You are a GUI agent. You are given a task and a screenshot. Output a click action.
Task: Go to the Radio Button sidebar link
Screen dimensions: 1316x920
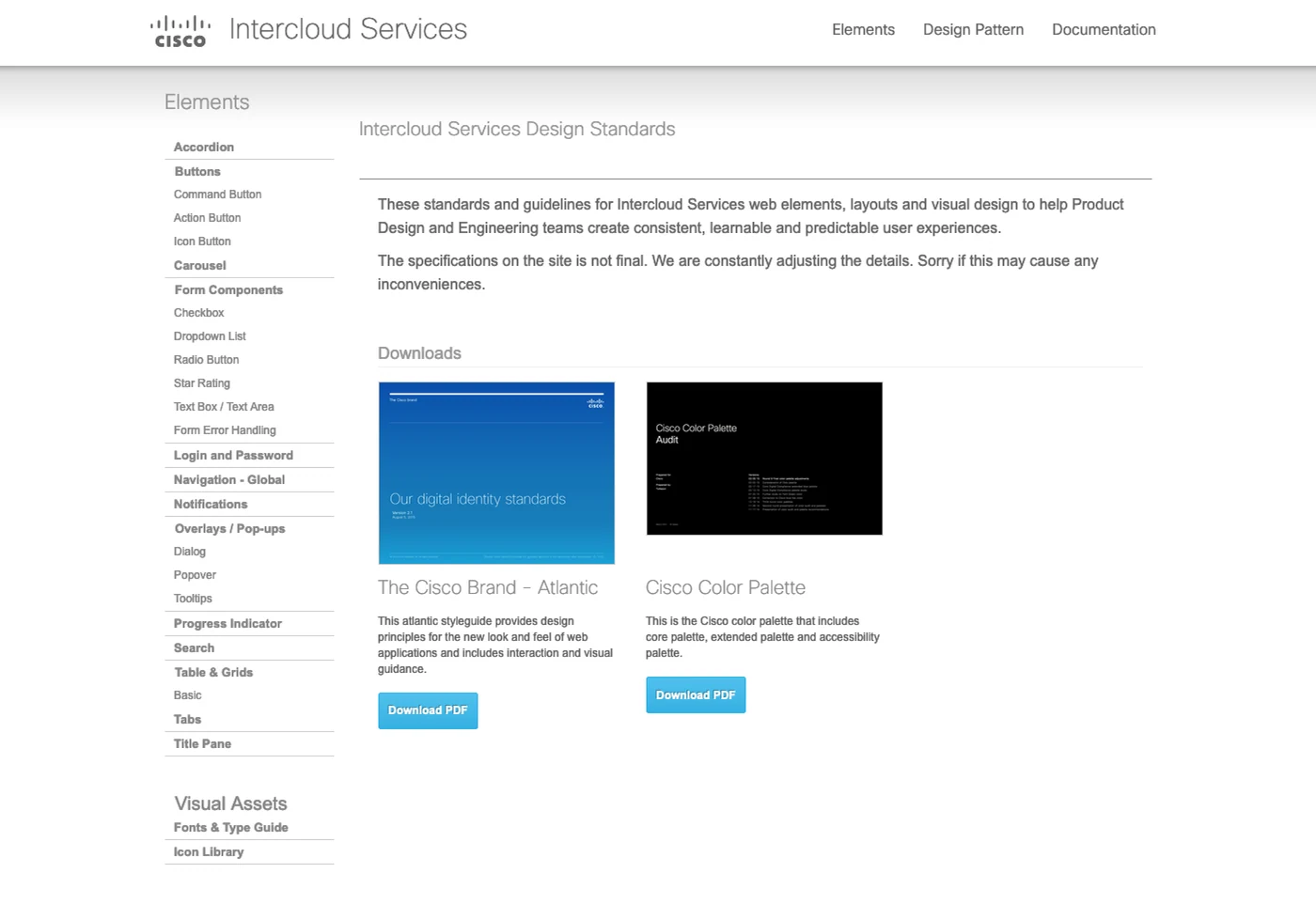(x=206, y=360)
